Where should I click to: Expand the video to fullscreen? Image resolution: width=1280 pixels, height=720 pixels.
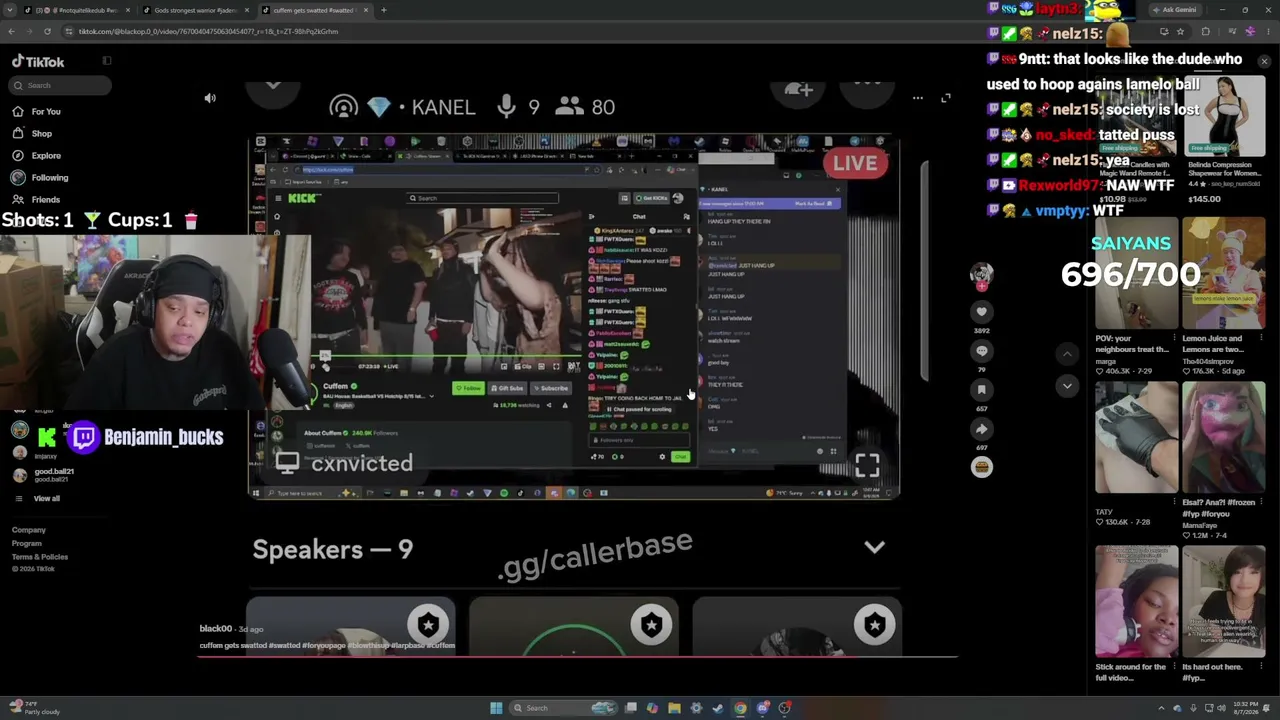[946, 98]
